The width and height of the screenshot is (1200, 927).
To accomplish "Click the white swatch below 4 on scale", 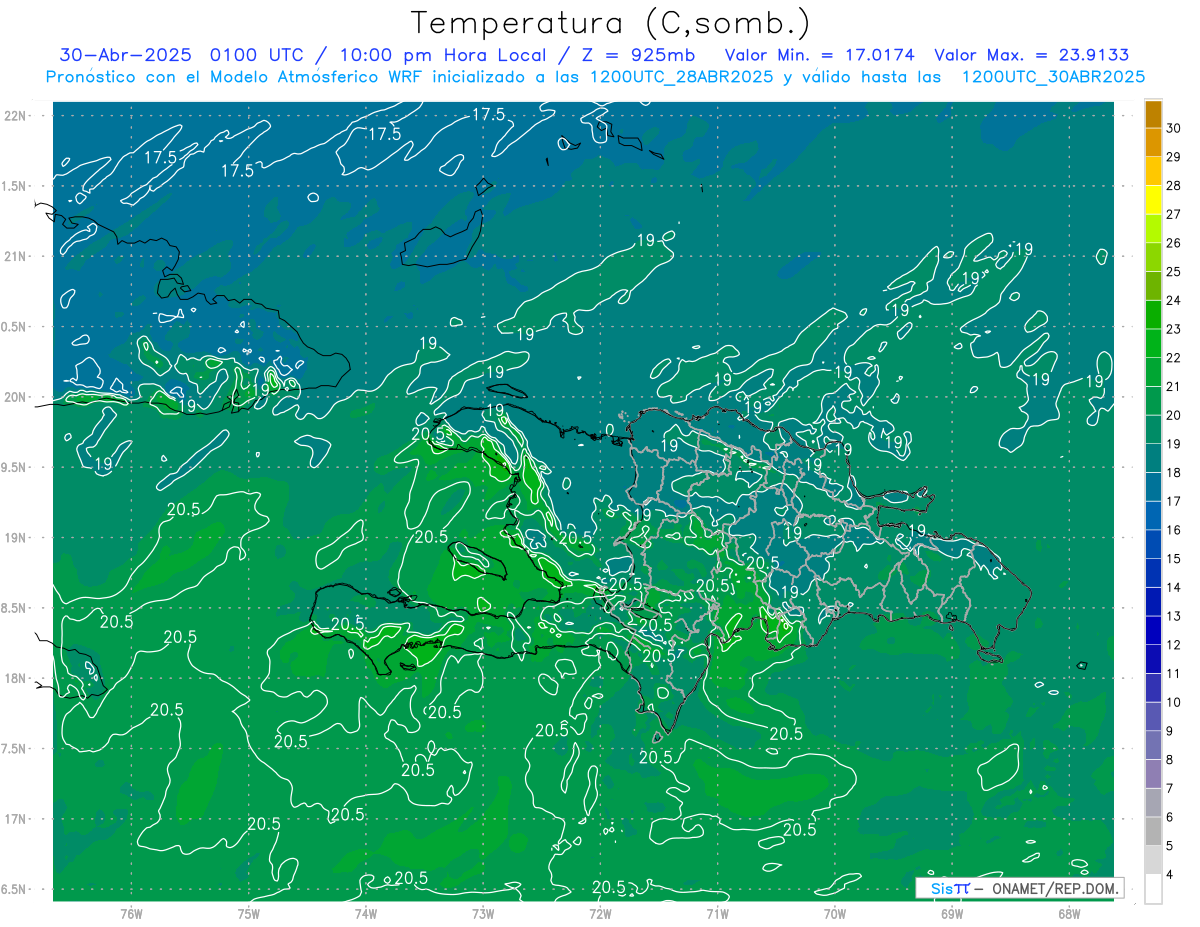I will 1153,889.
